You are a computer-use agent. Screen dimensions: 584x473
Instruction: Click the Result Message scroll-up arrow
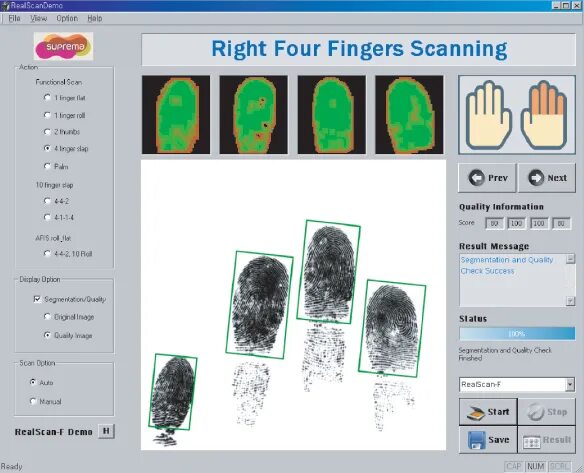[570, 258]
